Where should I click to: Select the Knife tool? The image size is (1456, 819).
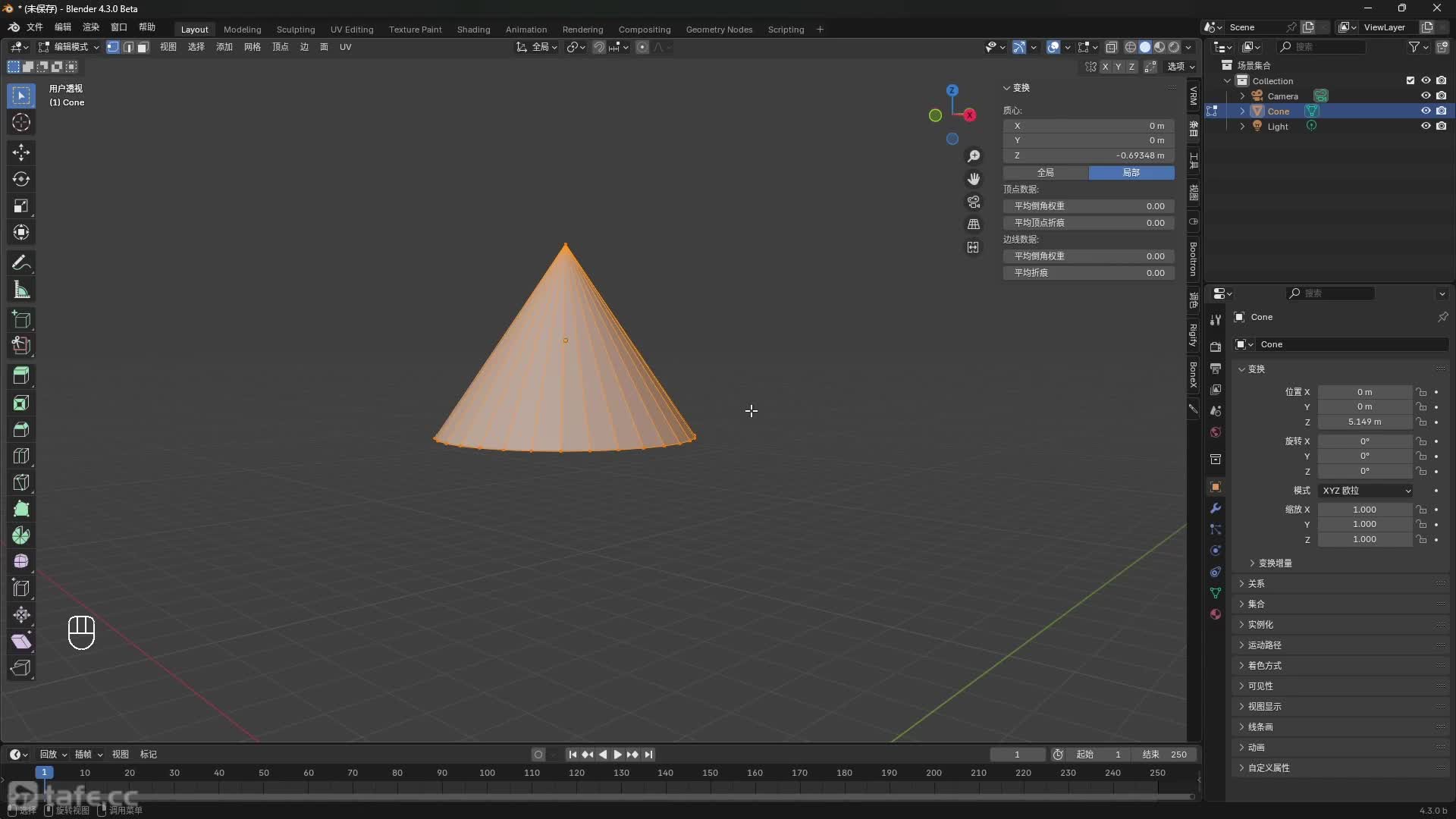[x=21, y=482]
